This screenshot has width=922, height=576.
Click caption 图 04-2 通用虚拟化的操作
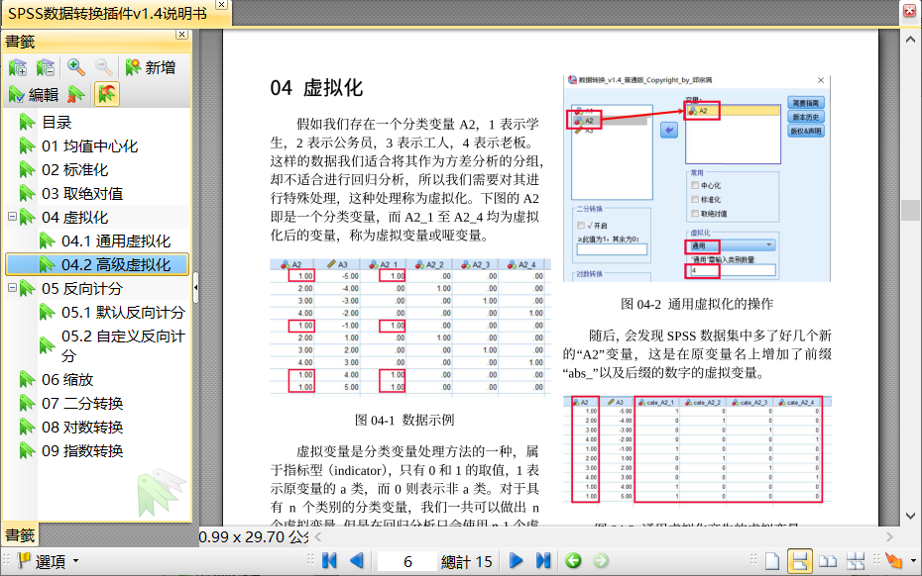697,304
